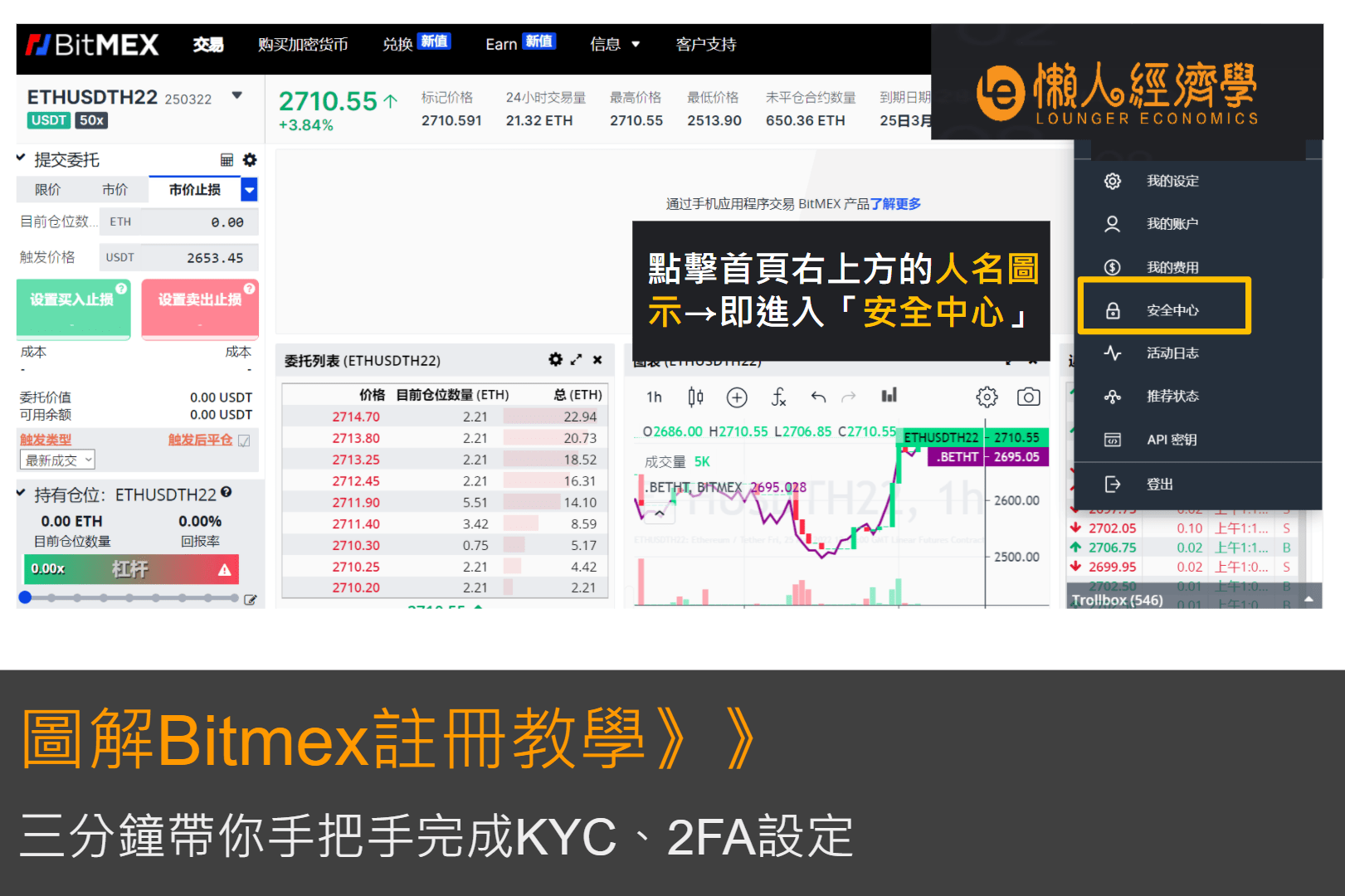
Task: Show help for sell stop button
Action: (x=249, y=288)
